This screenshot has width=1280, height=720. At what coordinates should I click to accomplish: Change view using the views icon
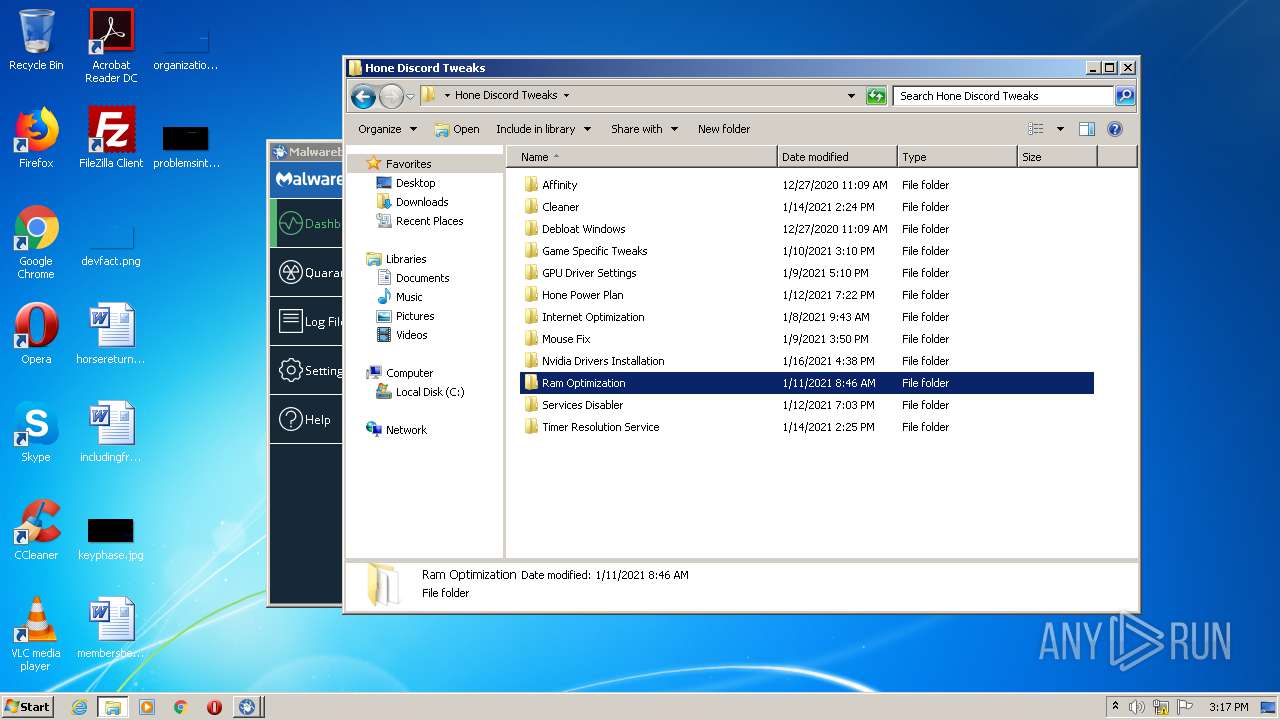(1036, 129)
